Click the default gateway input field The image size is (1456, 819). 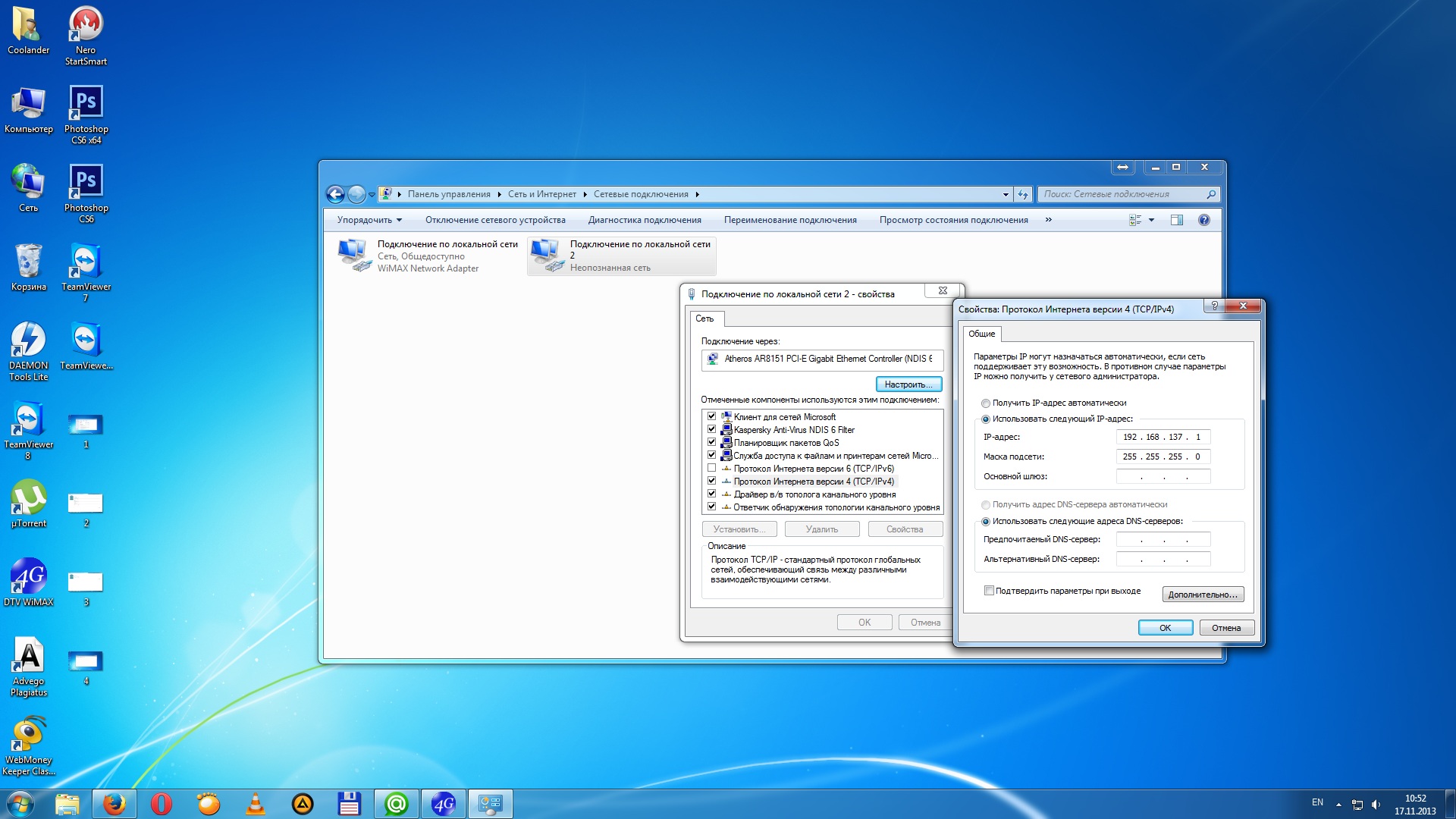tap(1163, 476)
